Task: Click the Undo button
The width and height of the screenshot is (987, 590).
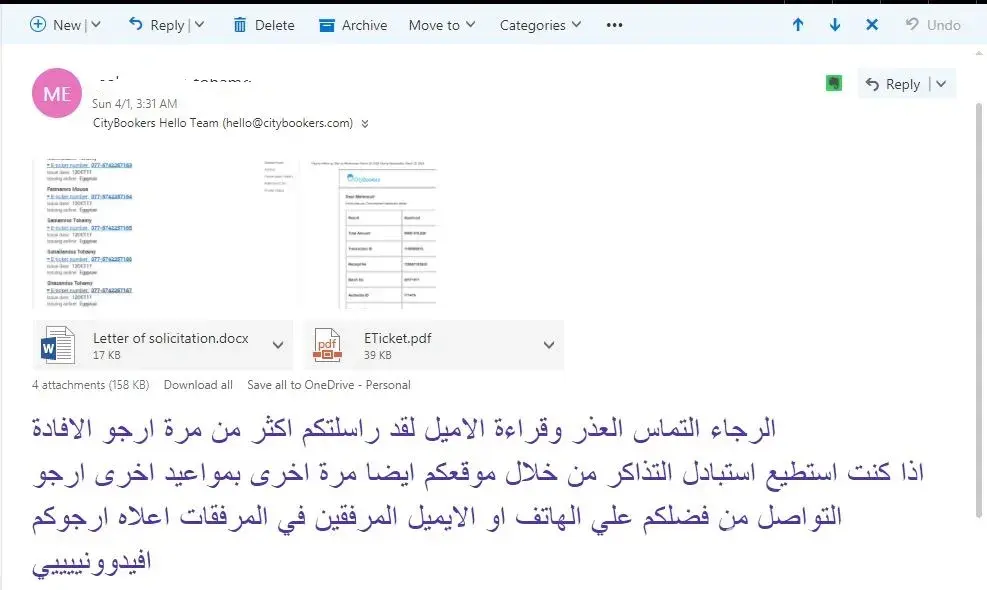Action: [x=933, y=25]
